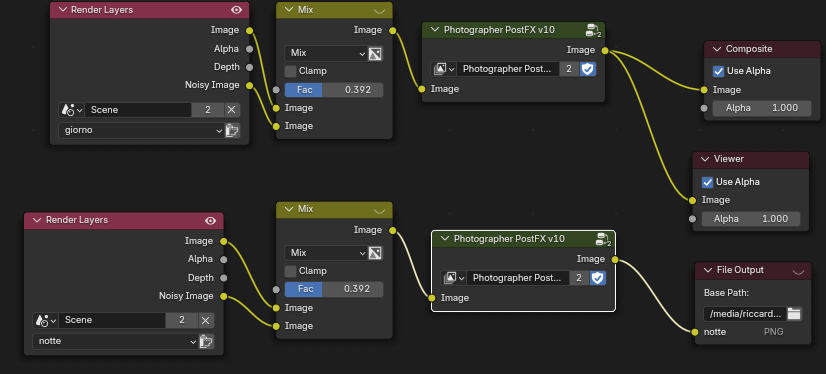Click group icon in header of selected PostFX node
Screen dimensions: 826x374
[x=604, y=240]
